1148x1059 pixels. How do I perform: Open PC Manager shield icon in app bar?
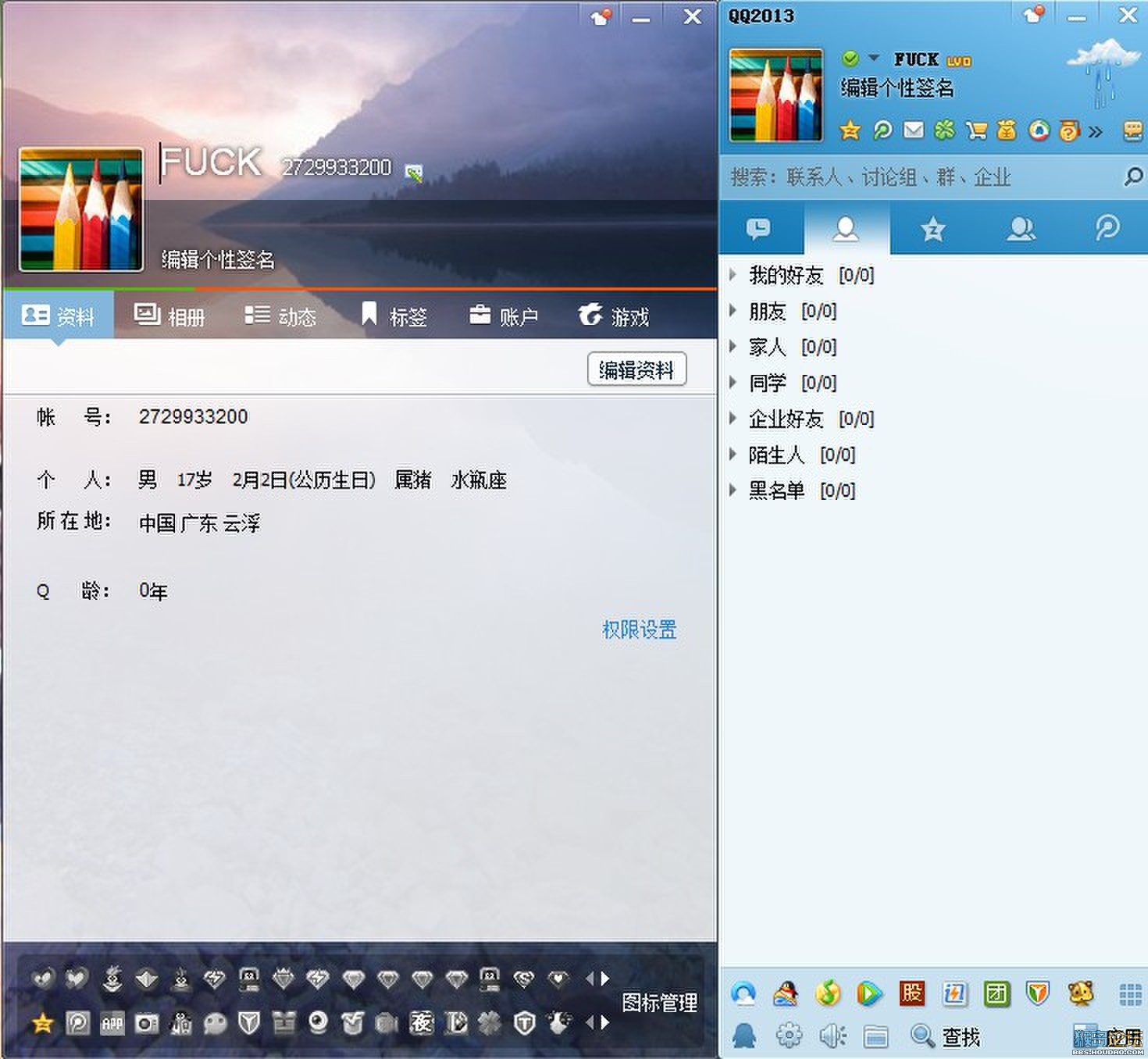pos(1038,993)
